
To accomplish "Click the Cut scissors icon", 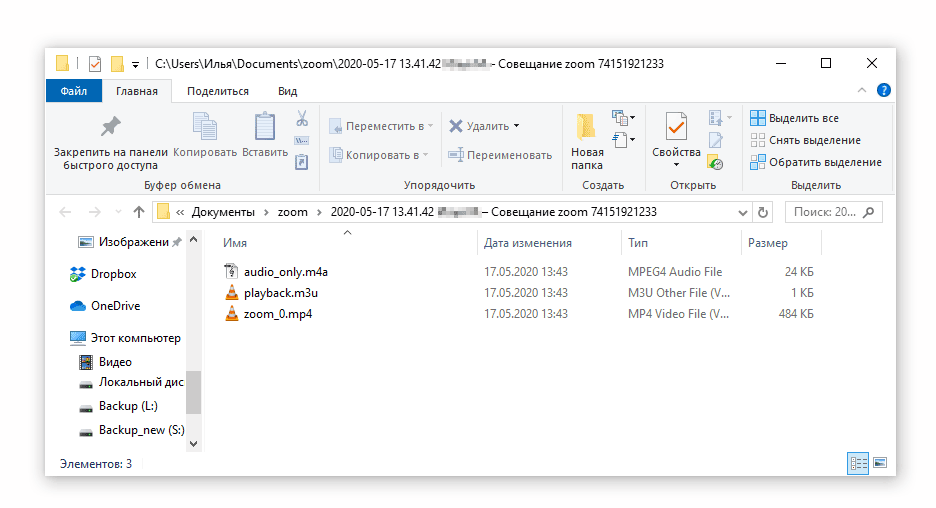I will 302,118.
